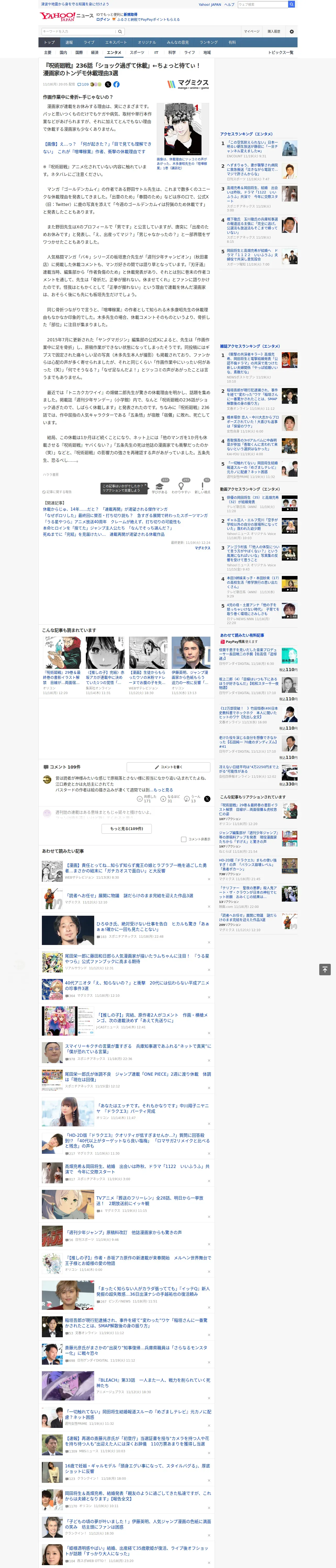336x1568 pixels.
Task: Click the 学びがある reaction icon
Action: click(160, 486)
